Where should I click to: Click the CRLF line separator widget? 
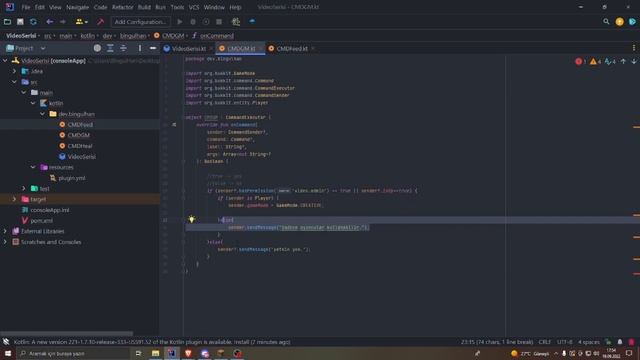click(544, 342)
